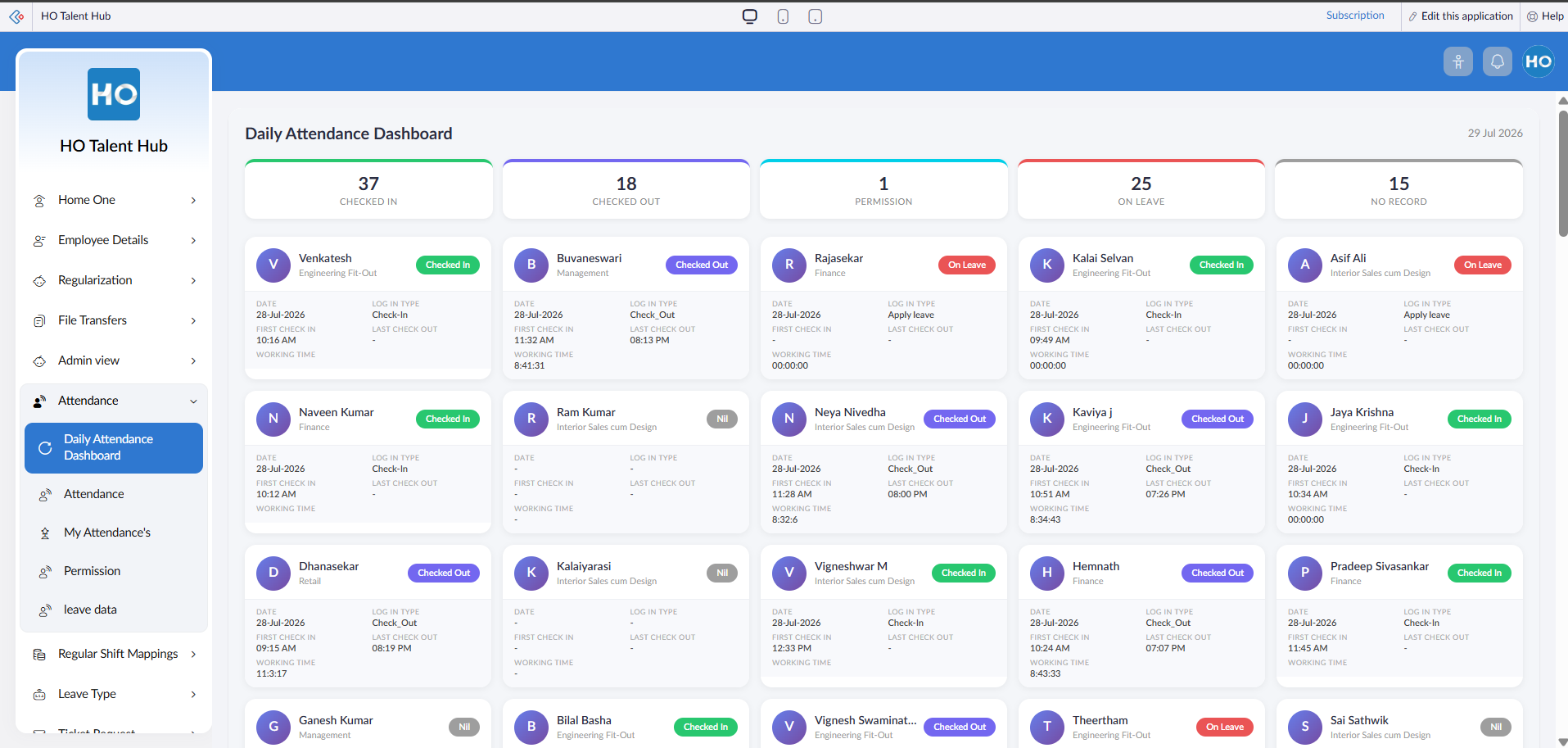Image resolution: width=1568 pixels, height=748 pixels.
Task: Click the Home One sidebar icon
Action: (39, 201)
